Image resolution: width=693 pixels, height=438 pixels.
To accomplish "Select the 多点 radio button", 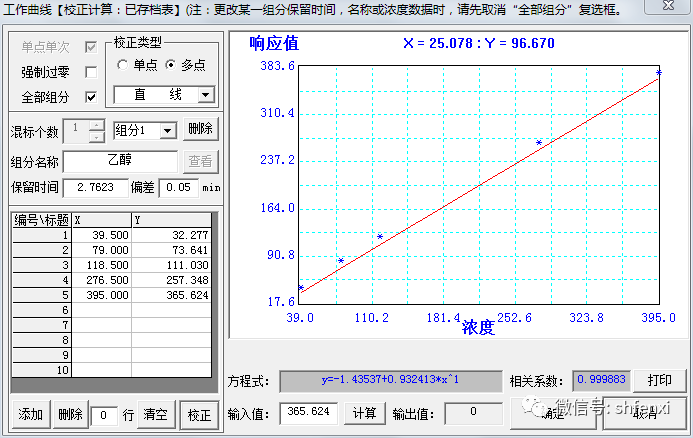I will pos(171,65).
